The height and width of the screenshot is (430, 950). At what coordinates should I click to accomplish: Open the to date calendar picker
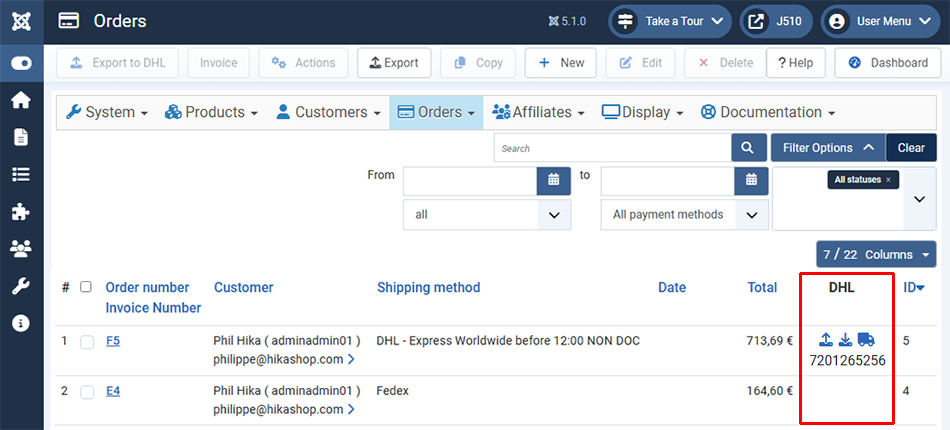tap(751, 180)
